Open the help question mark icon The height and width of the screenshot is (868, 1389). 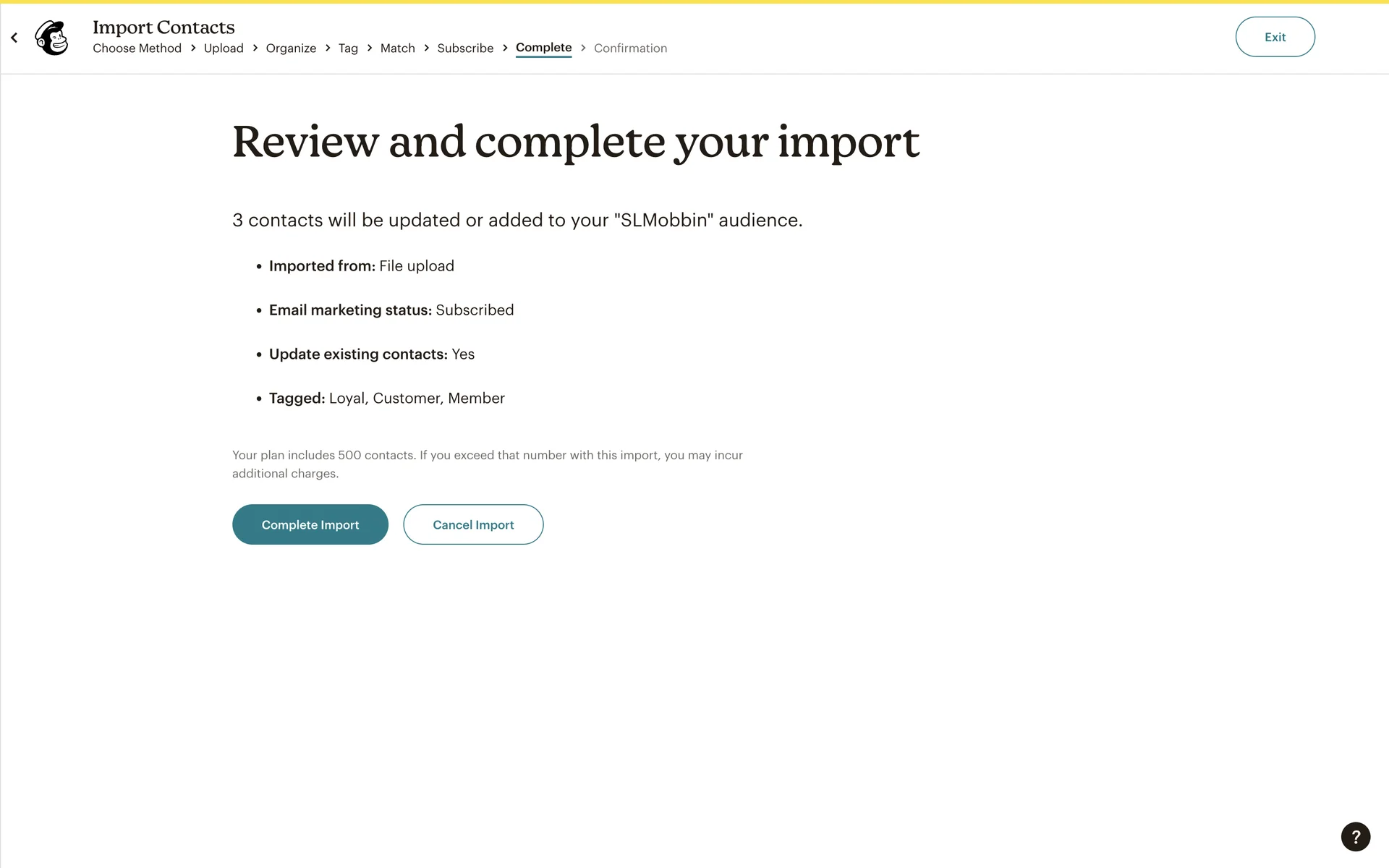pos(1355,836)
